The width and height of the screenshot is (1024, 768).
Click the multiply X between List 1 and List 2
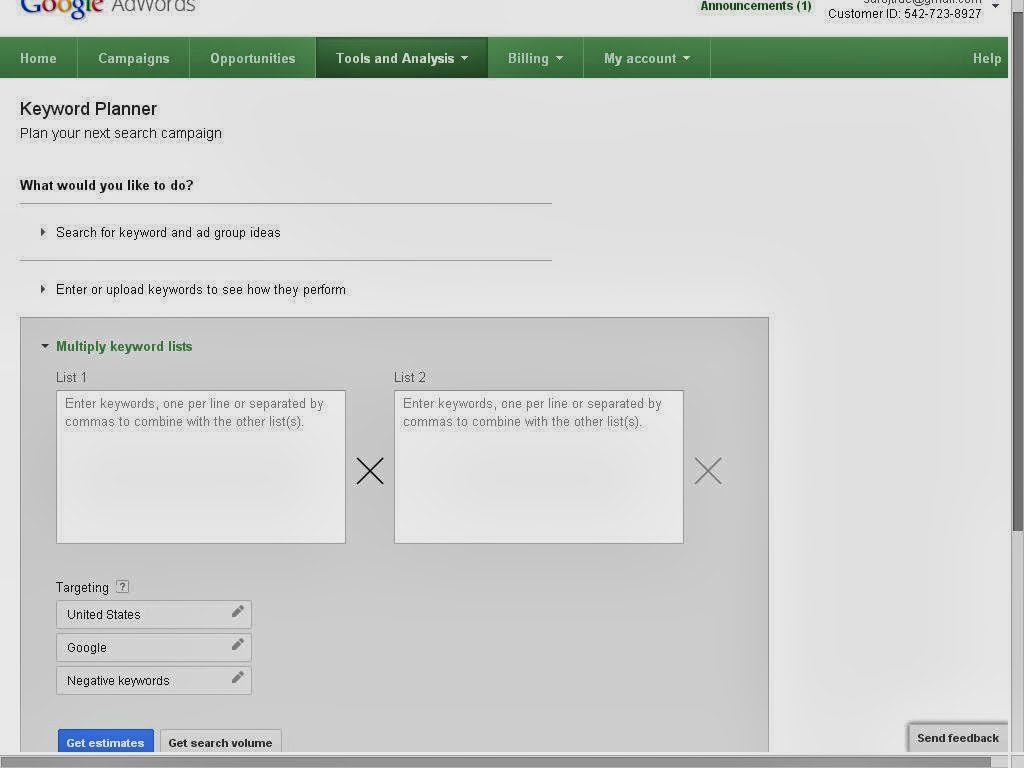(x=370, y=471)
